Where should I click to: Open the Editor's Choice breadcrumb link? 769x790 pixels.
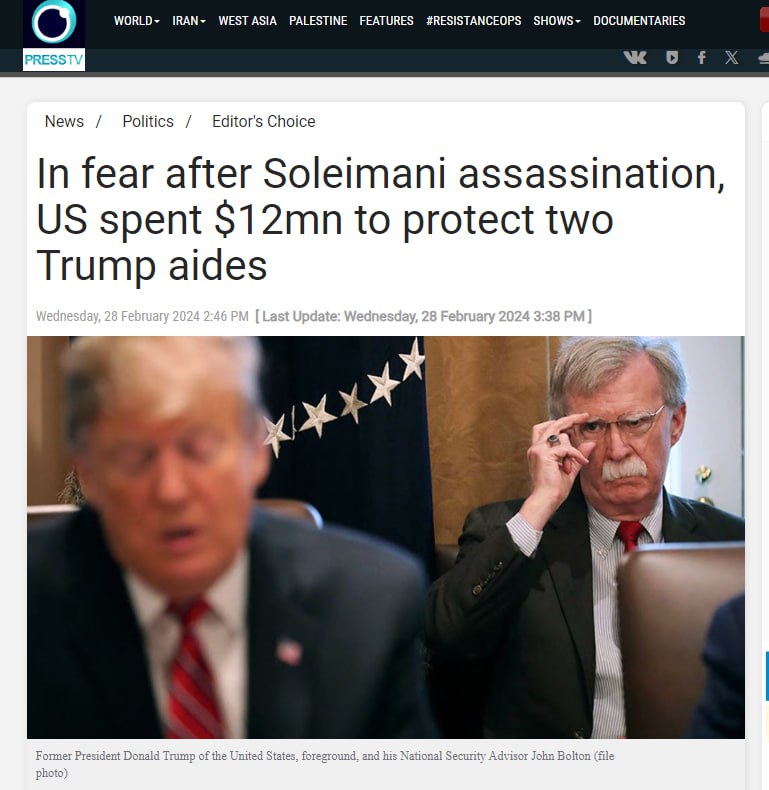pyautogui.click(x=264, y=121)
